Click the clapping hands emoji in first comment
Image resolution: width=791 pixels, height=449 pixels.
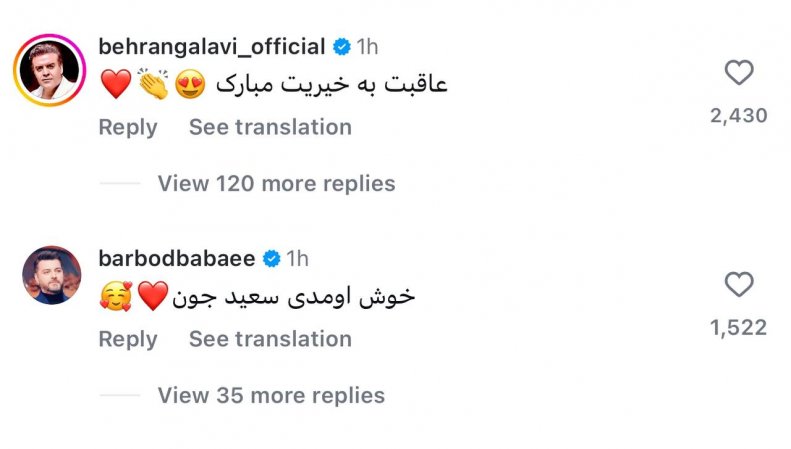click(x=154, y=85)
